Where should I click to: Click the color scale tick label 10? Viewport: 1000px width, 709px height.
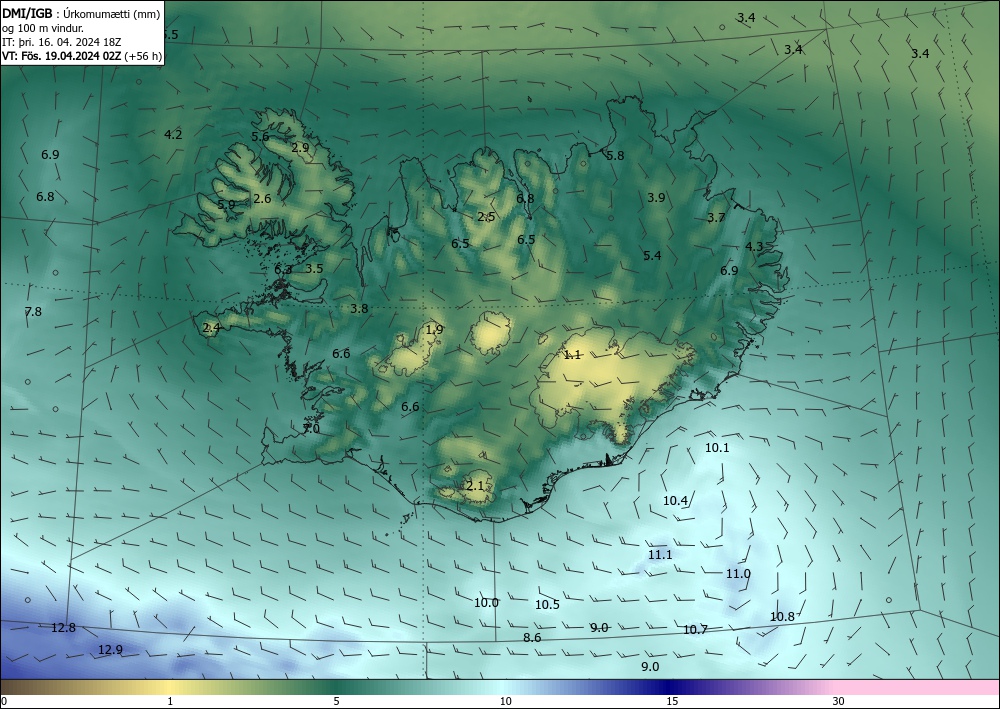coord(505,702)
